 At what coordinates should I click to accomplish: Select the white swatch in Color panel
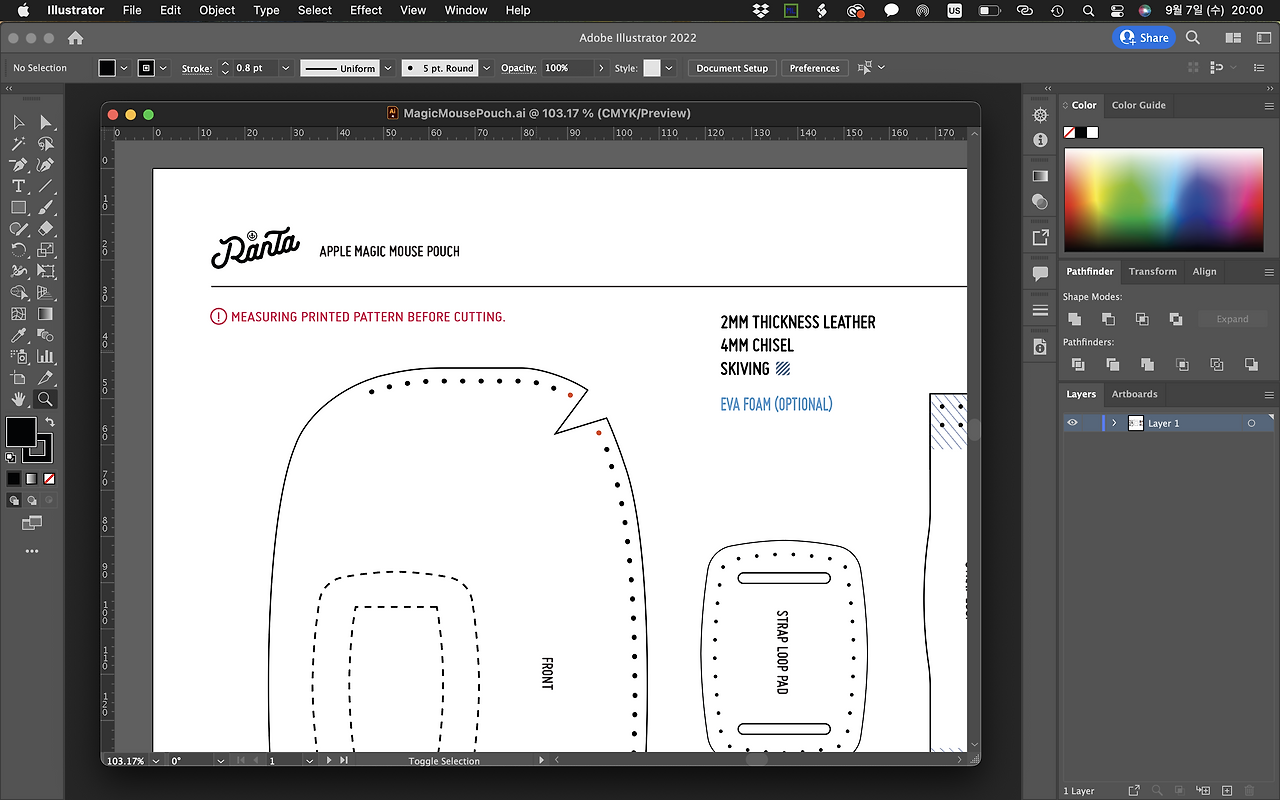coord(1093,132)
